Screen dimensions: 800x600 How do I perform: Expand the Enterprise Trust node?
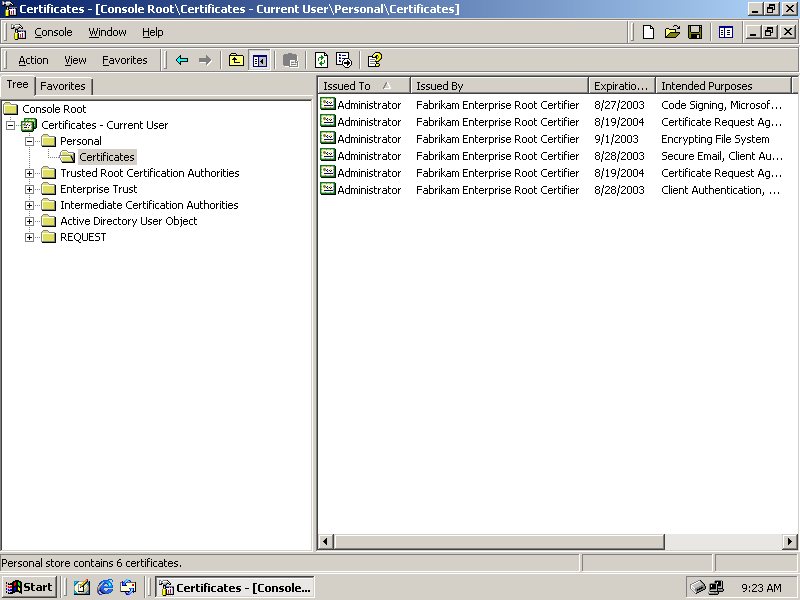tap(30, 189)
